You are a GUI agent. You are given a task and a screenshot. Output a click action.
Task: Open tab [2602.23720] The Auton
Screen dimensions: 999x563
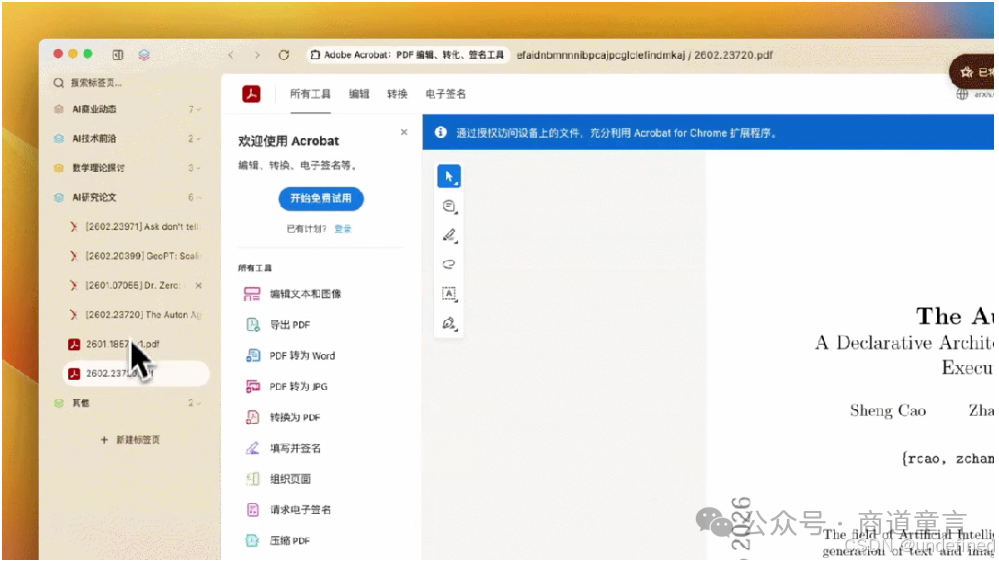pos(136,315)
